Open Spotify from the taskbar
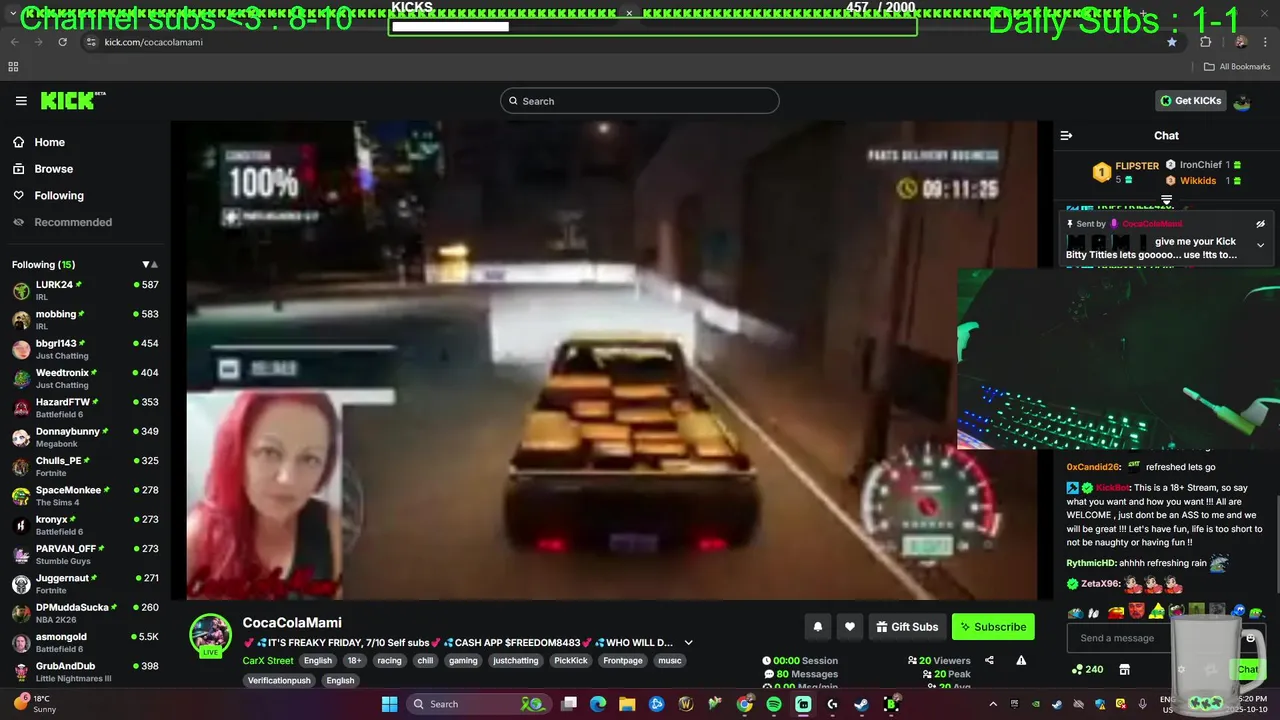The width and height of the screenshot is (1280, 720). 774,704
